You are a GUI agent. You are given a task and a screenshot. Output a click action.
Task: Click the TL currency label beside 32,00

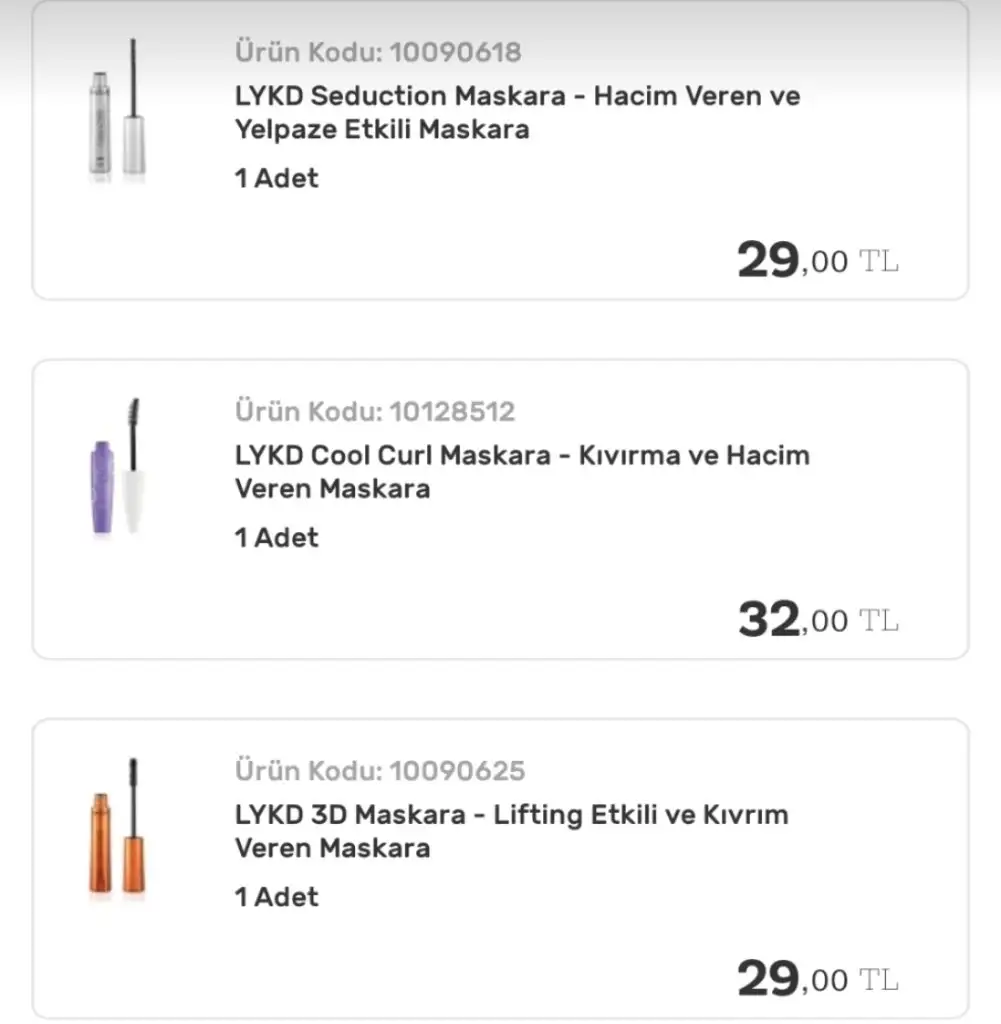coord(879,621)
